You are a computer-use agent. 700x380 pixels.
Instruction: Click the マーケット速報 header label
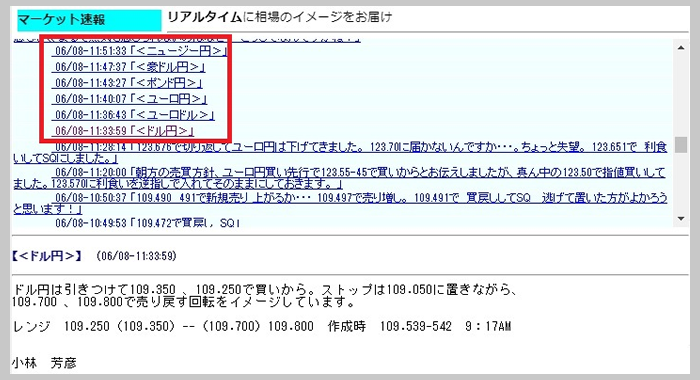pyautogui.click(x=89, y=20)
